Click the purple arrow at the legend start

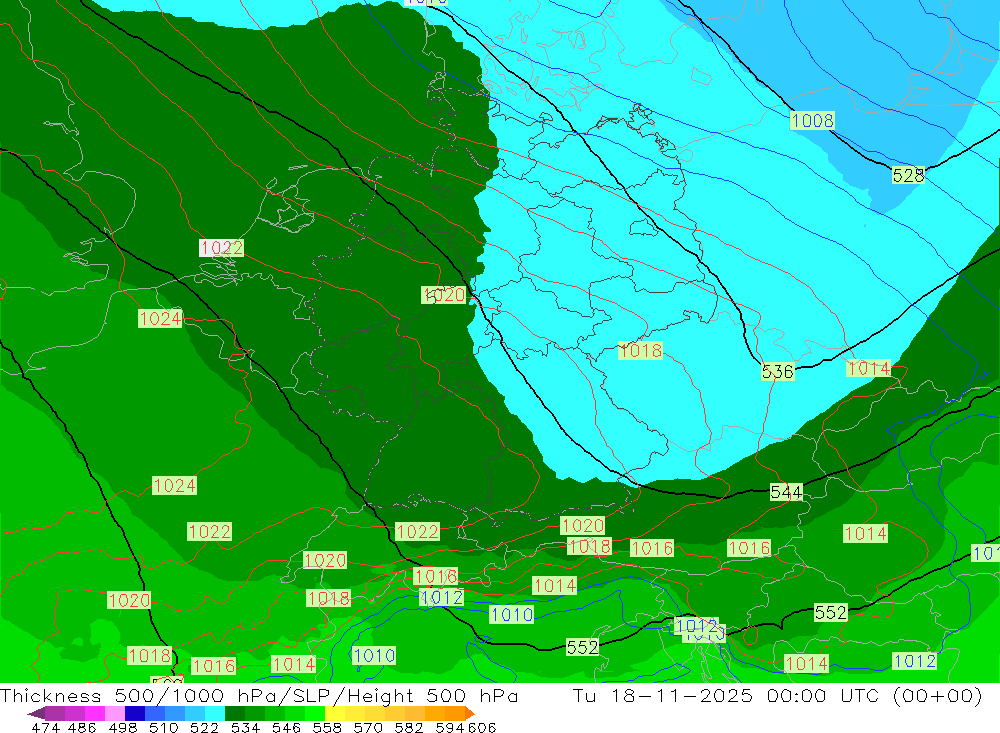coord(36,713)
